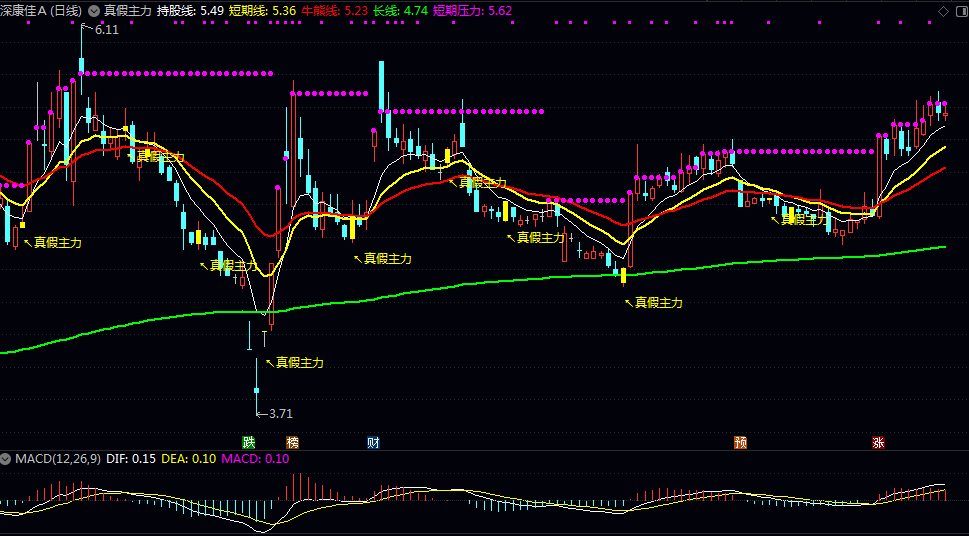Expand the MACD indicator dropdown arrow

(6, 459)
